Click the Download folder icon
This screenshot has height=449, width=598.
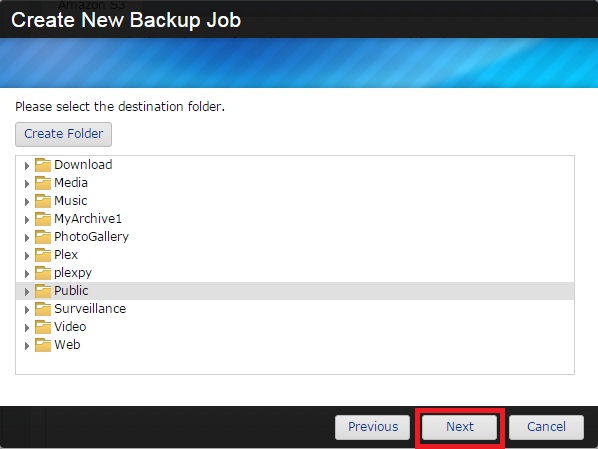[x=43, y=165]
